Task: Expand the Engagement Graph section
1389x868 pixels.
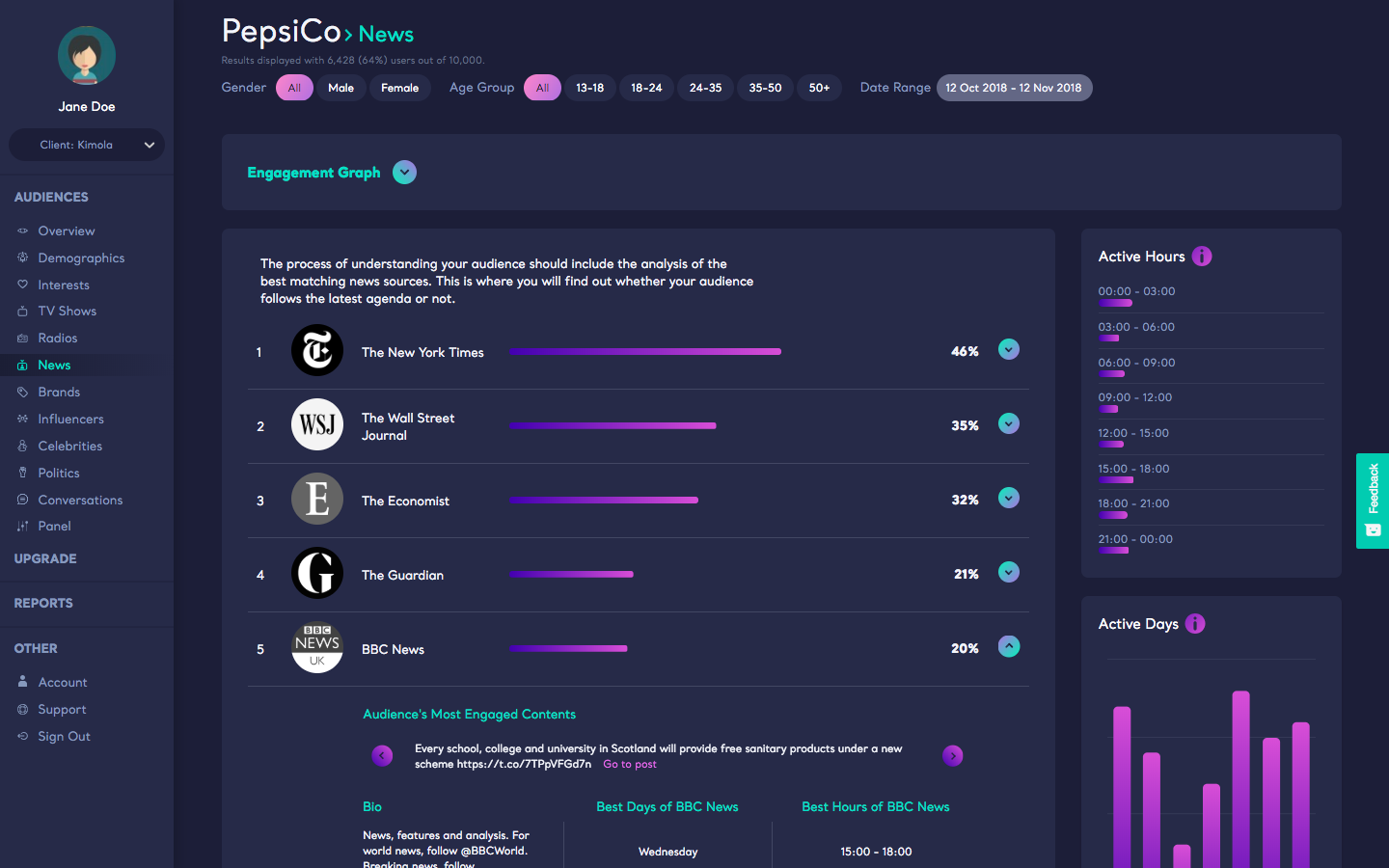Action: pyautogui.click(x=405, y=173)
